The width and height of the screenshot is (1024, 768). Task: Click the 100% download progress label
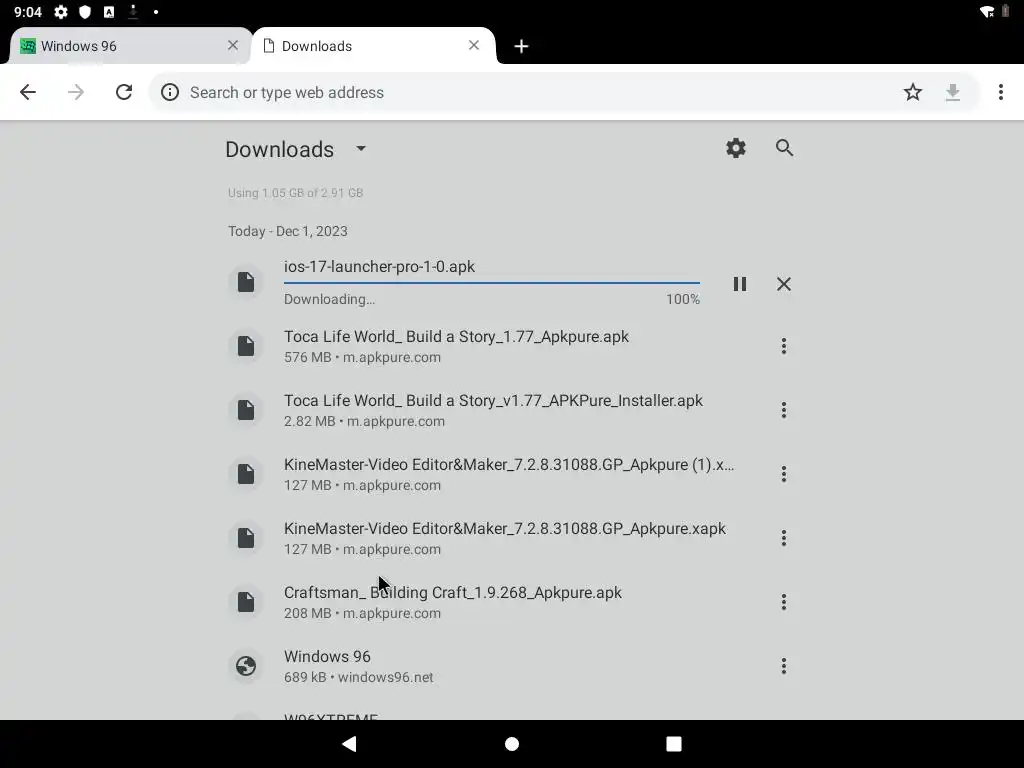pos(683,299)
